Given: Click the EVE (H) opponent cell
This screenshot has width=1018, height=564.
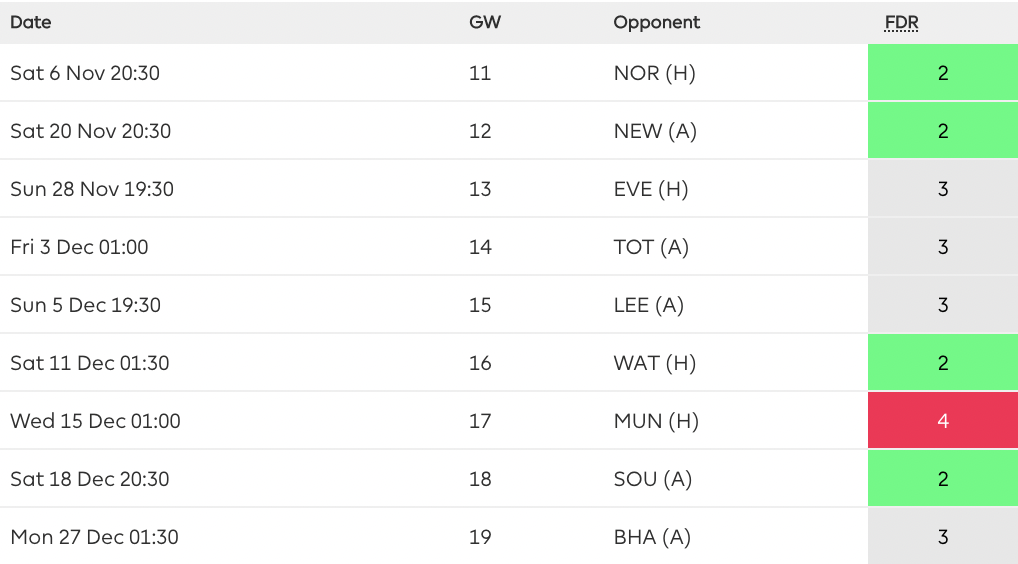Looking at the screenshot, I should click(651, 189).
